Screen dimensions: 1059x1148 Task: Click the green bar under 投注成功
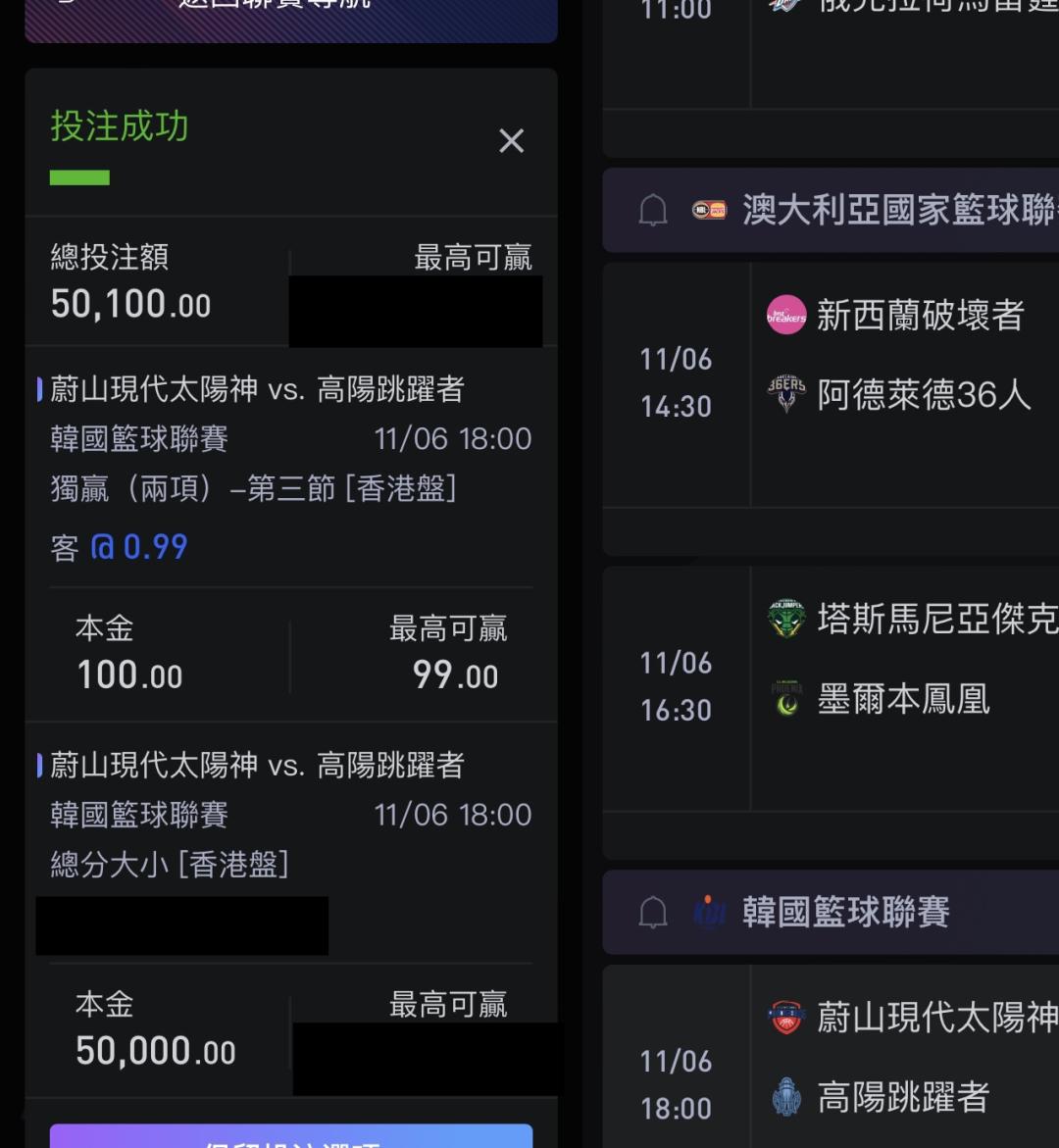79,177
